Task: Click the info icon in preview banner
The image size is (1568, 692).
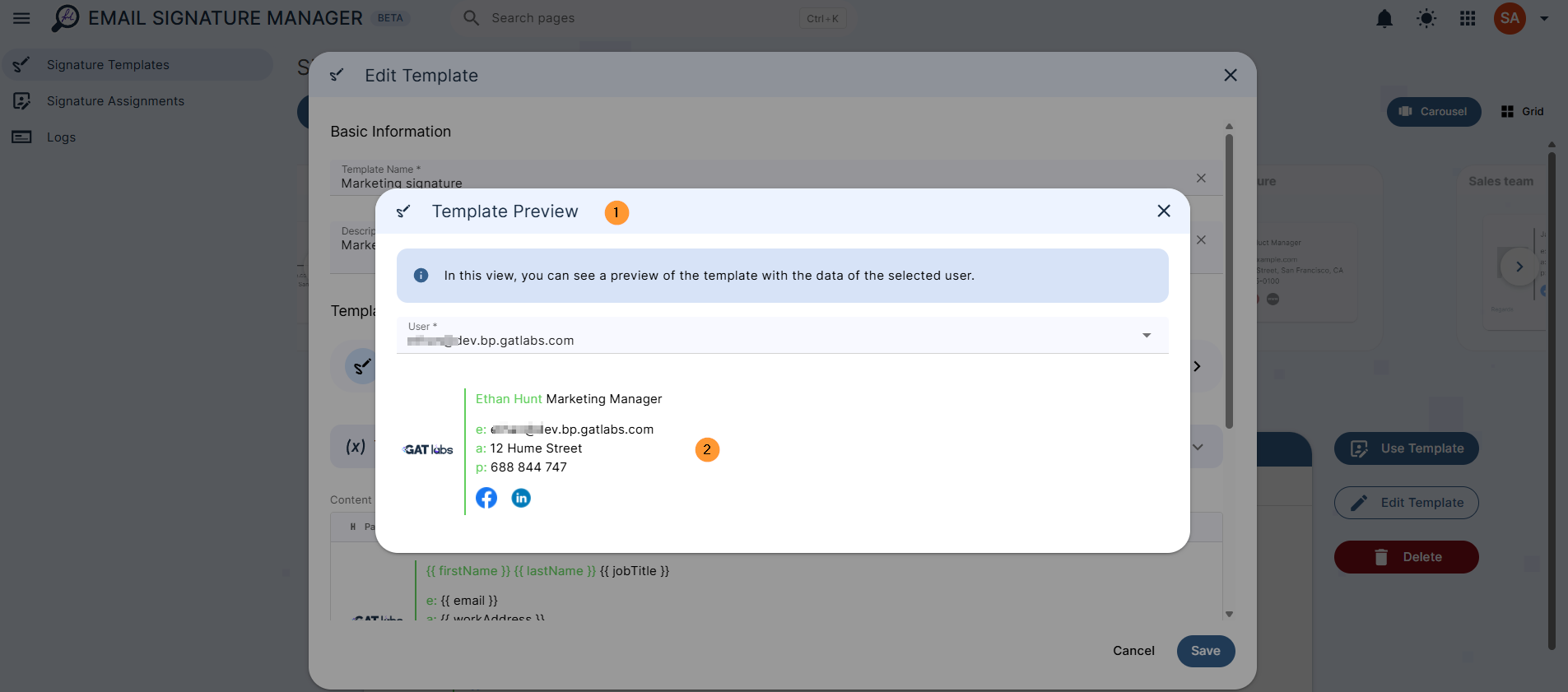Action: click(x=421, y=275)
